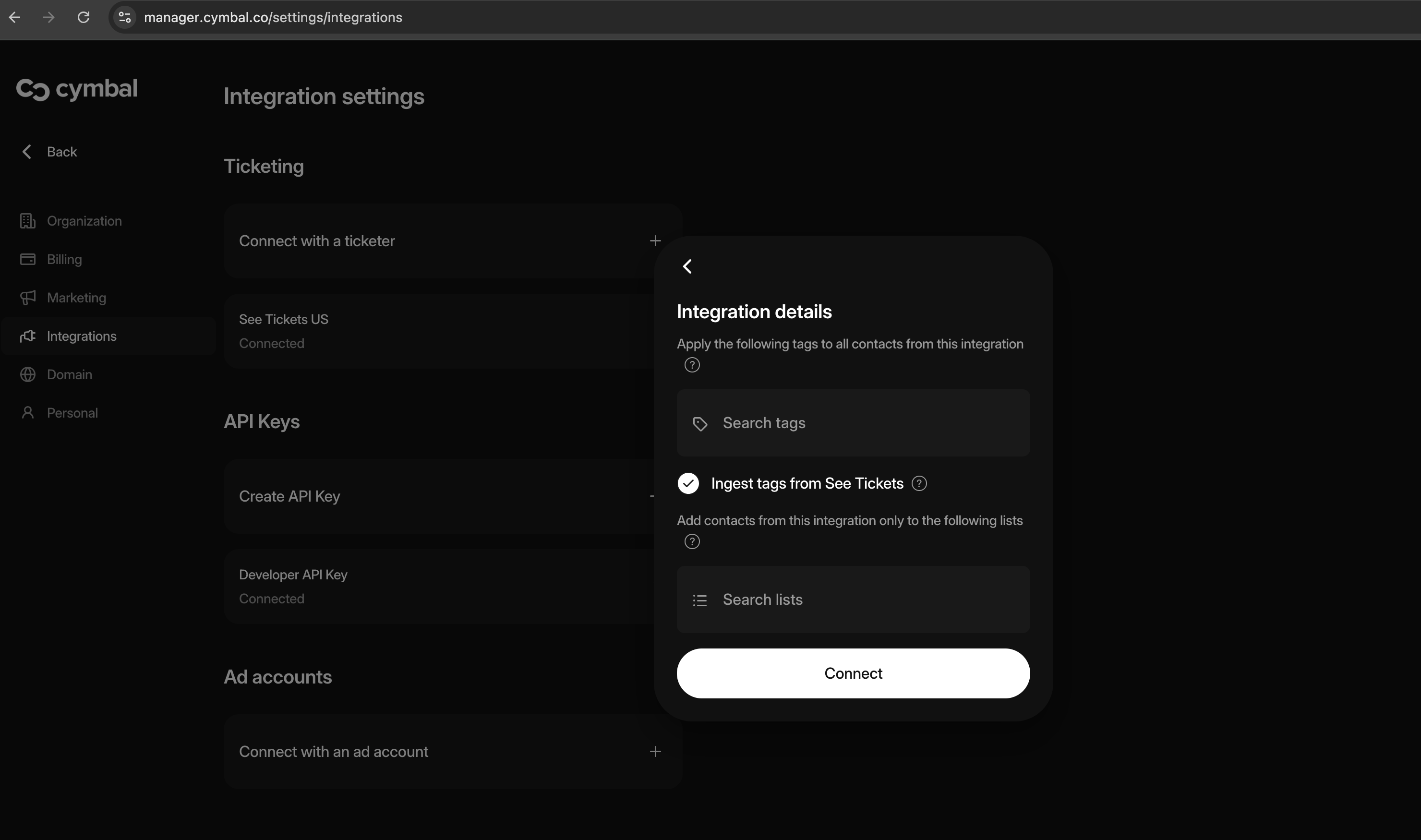Click the Connect button

point(853,673)
